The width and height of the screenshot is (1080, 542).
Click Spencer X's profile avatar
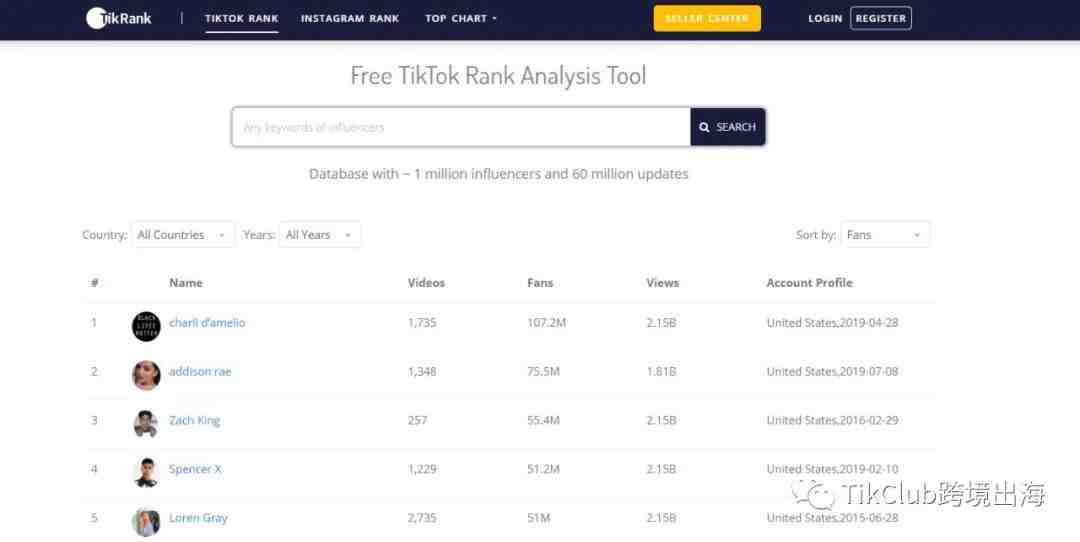pos(146,472)
